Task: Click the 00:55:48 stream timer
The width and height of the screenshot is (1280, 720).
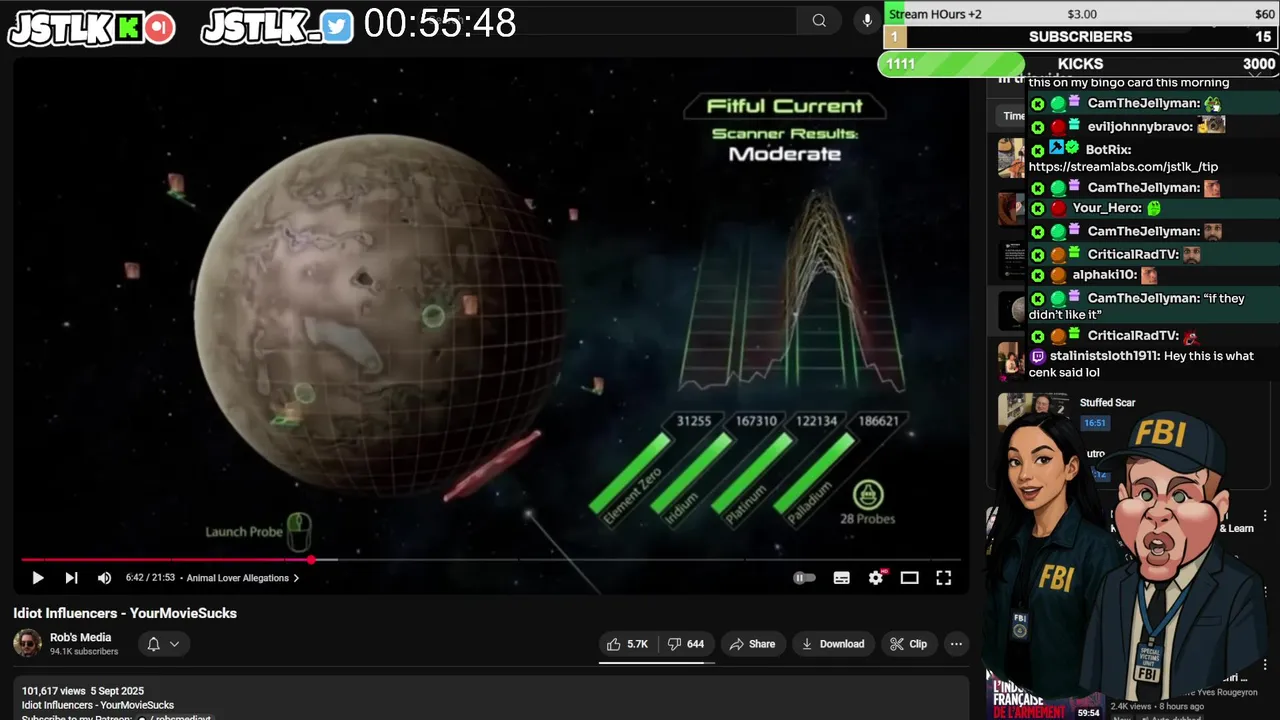Action: pos(440,23)
